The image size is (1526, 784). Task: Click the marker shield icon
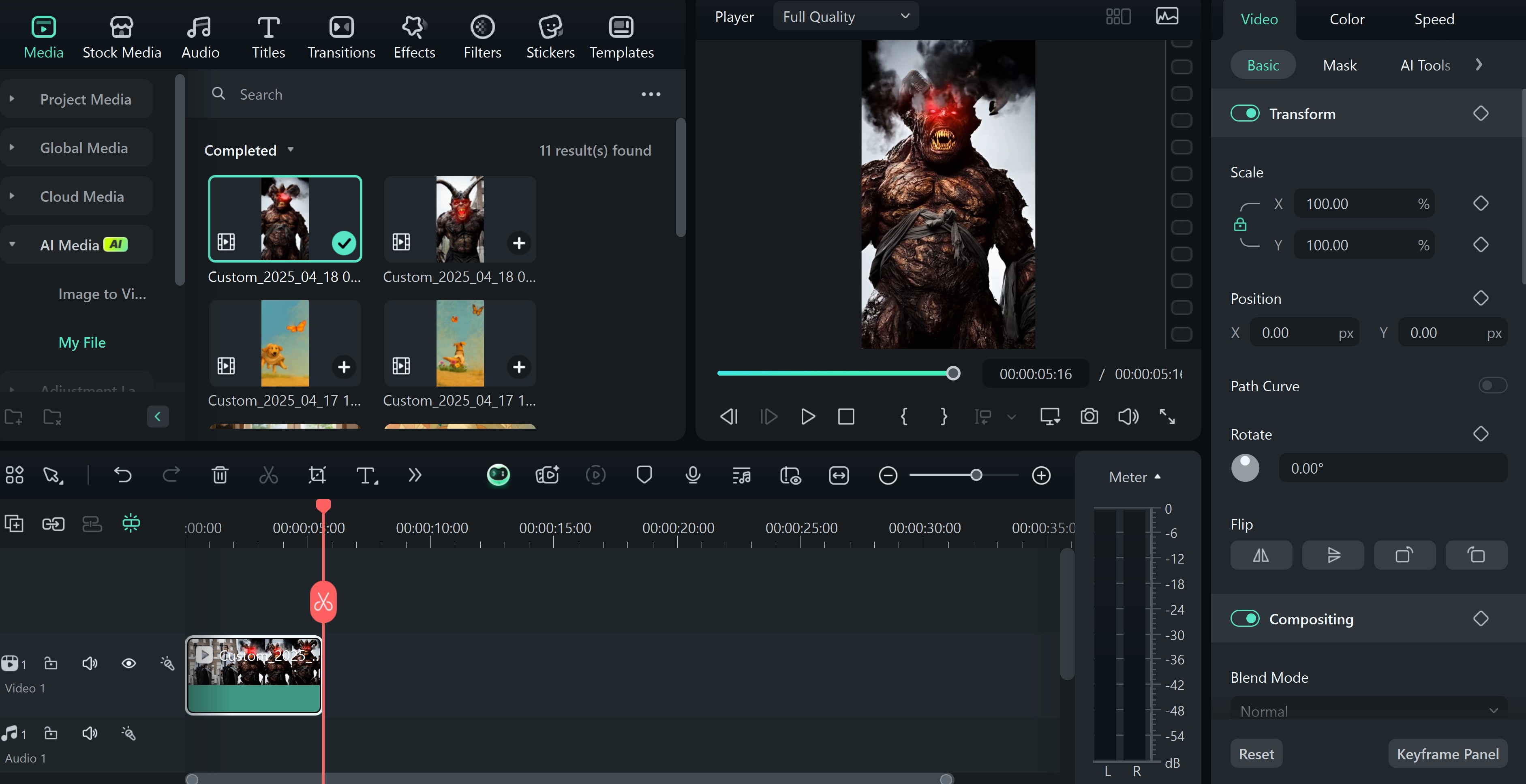pos(644,475)
